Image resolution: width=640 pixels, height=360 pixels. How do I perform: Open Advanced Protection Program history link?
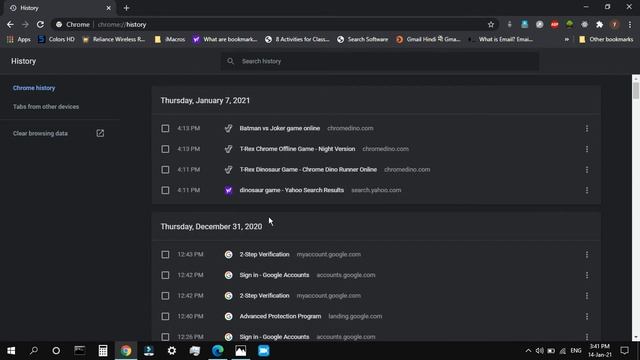pos(280,316)
